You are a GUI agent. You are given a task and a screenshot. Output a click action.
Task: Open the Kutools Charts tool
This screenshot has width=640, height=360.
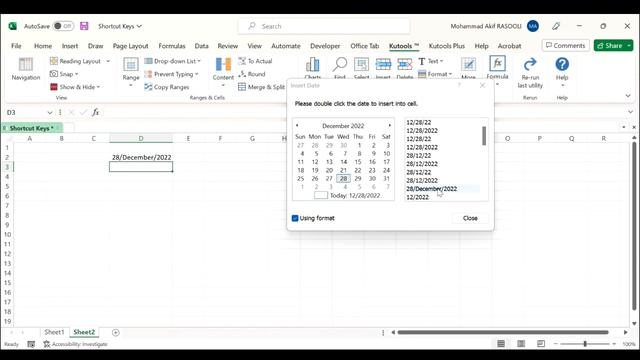(x=313, y=68)
